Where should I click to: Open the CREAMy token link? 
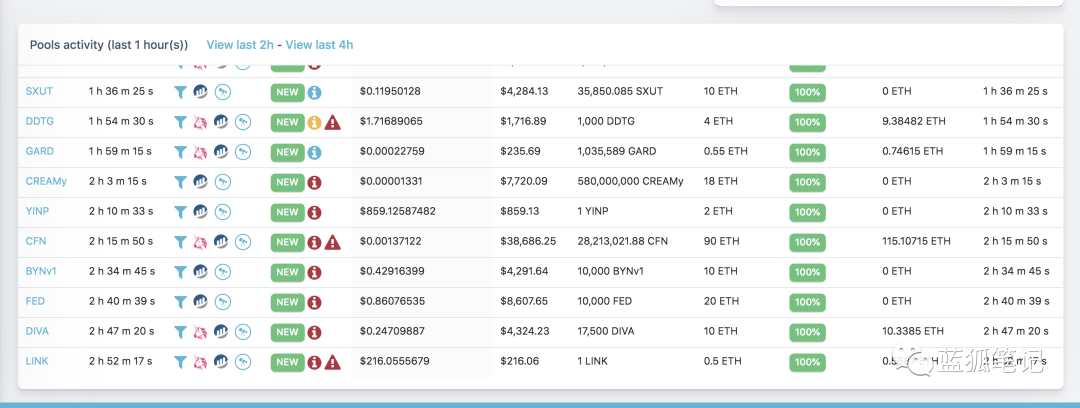(46, 181)
